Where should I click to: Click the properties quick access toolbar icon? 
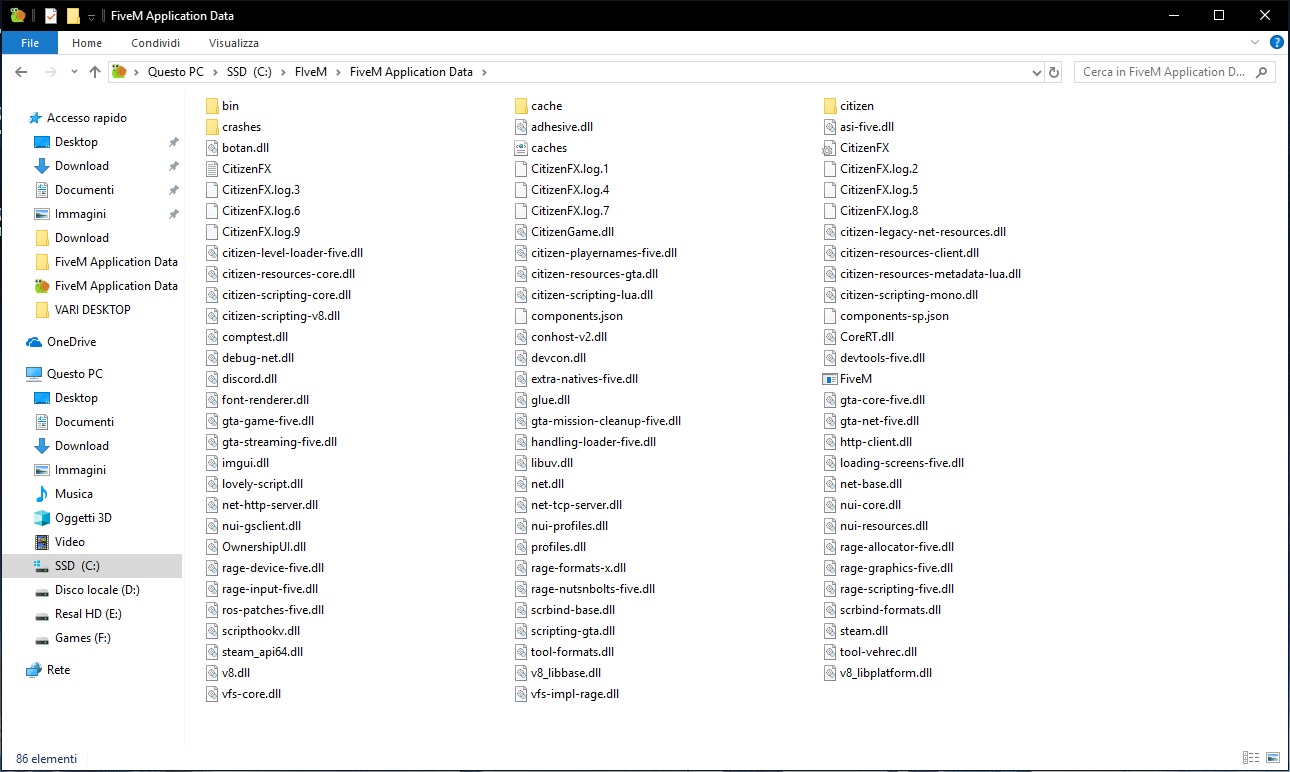pos(51,16)
